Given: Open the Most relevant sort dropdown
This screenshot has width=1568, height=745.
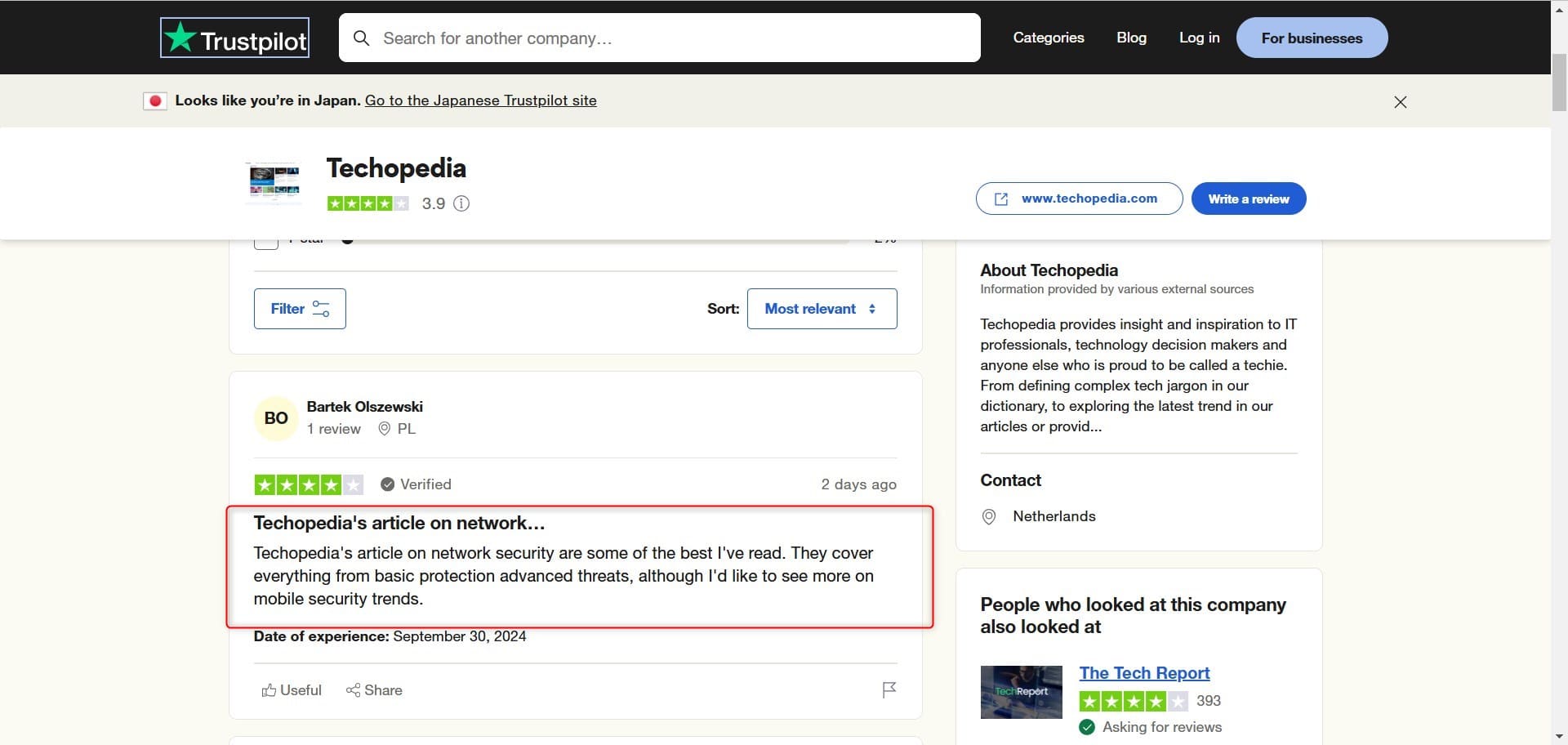Looking at the screenshot, I should [x=822, y=309].
